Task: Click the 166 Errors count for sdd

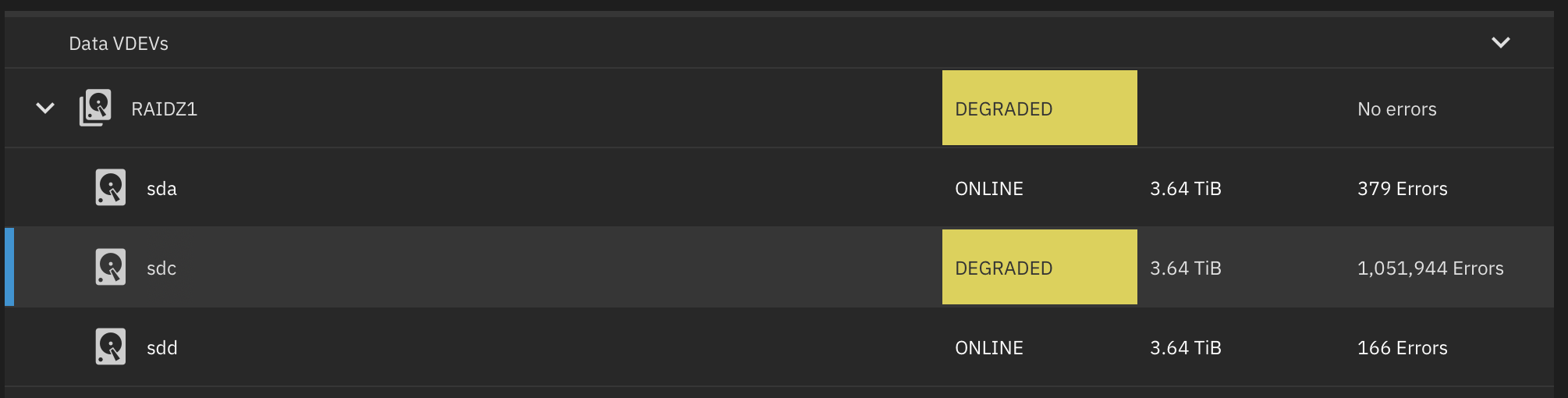Action: point(1403,348)
